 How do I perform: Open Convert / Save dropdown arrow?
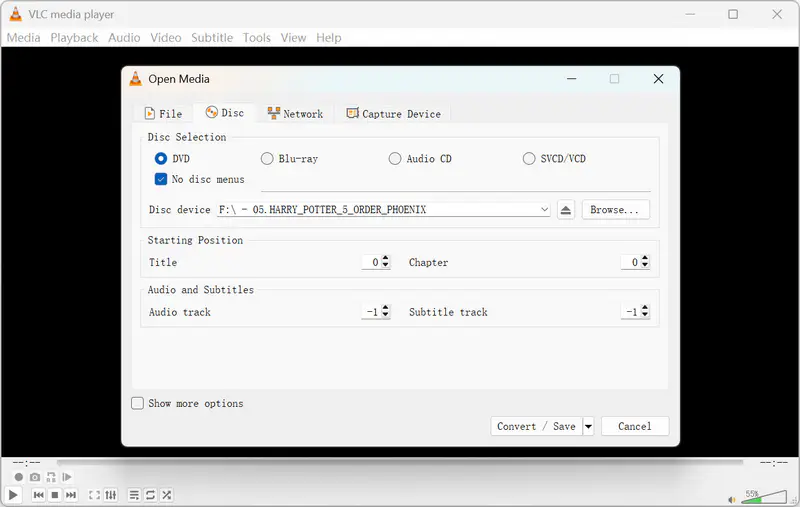click(x=588, y=426)
